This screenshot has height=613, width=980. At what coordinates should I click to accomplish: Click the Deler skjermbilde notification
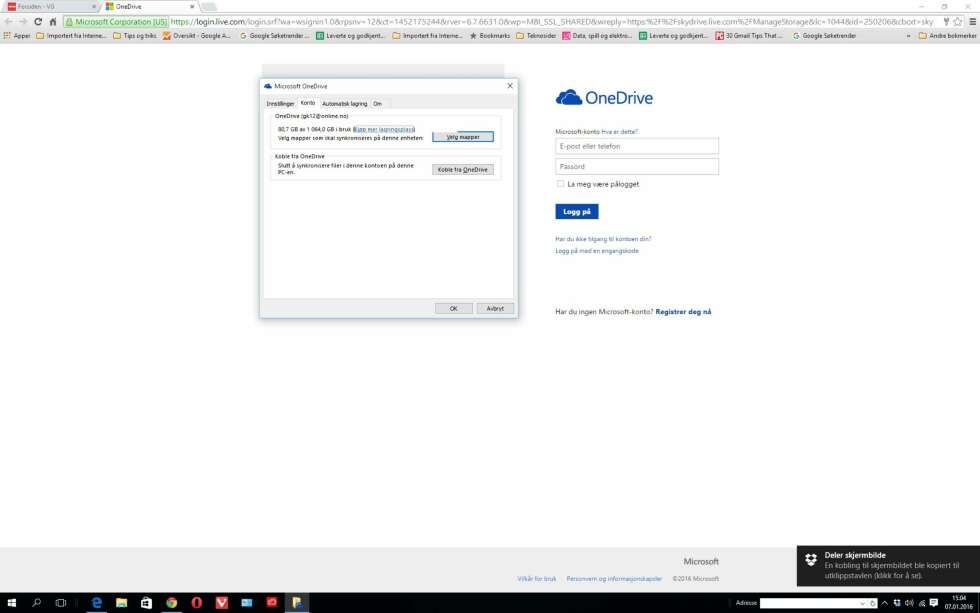pyautogui.click(x=888, y=566)
